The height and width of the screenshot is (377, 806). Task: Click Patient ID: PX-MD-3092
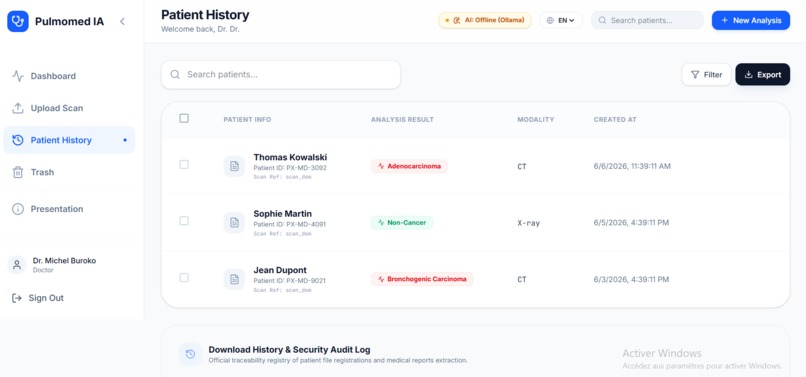coord(290,168)
